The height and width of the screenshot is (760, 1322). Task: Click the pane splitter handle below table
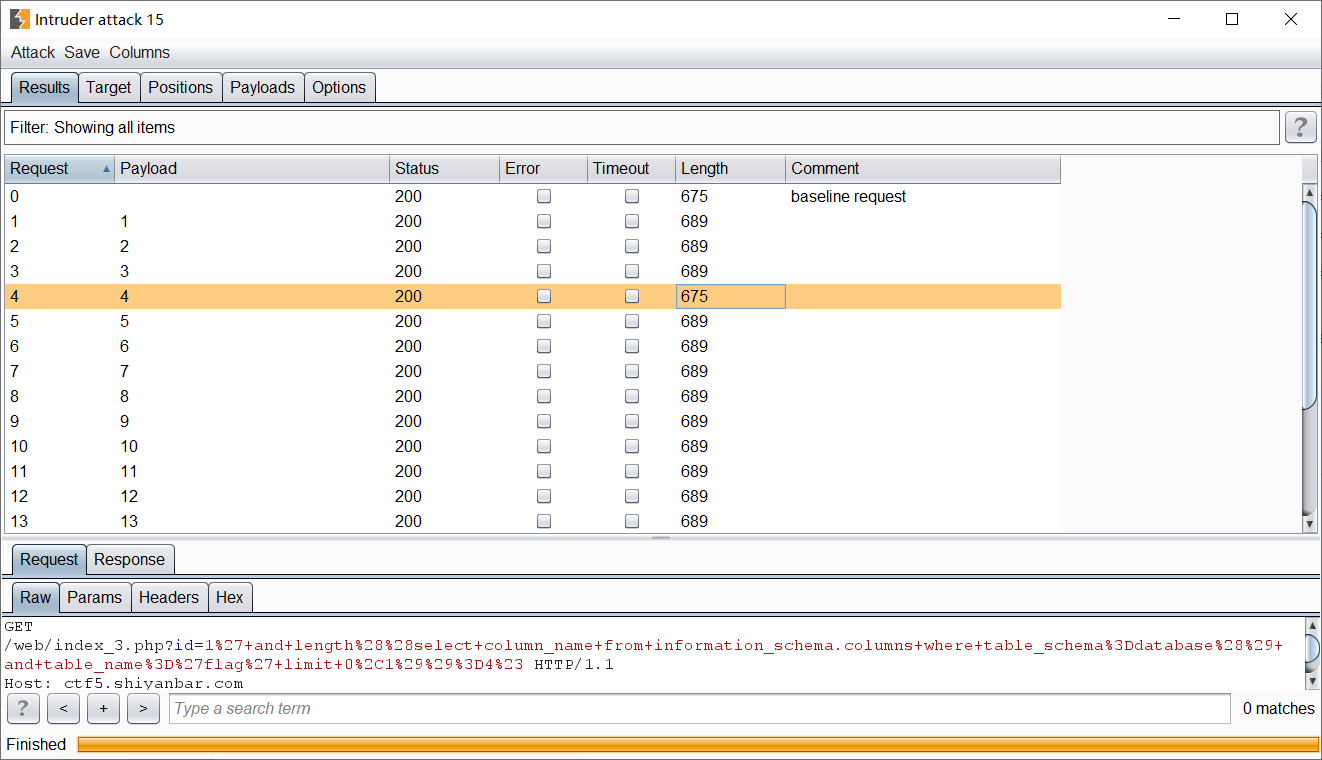click(x=661, y=538)
